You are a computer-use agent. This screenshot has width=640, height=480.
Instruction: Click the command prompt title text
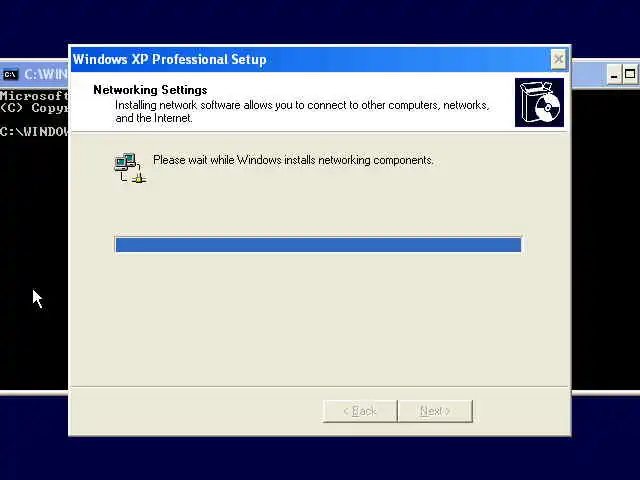pos(46,75)
